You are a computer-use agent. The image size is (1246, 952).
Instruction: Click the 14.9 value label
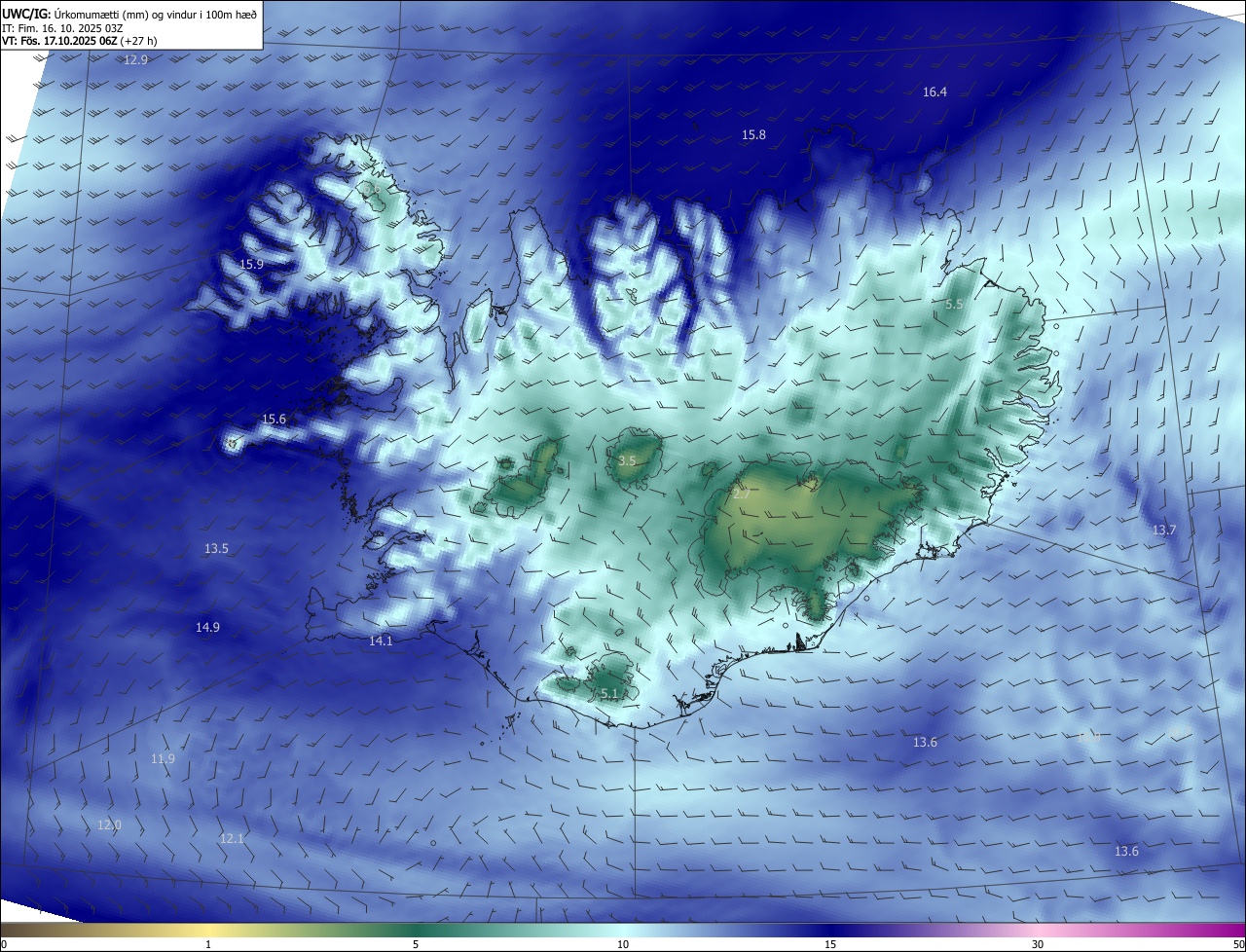point(207,628)
